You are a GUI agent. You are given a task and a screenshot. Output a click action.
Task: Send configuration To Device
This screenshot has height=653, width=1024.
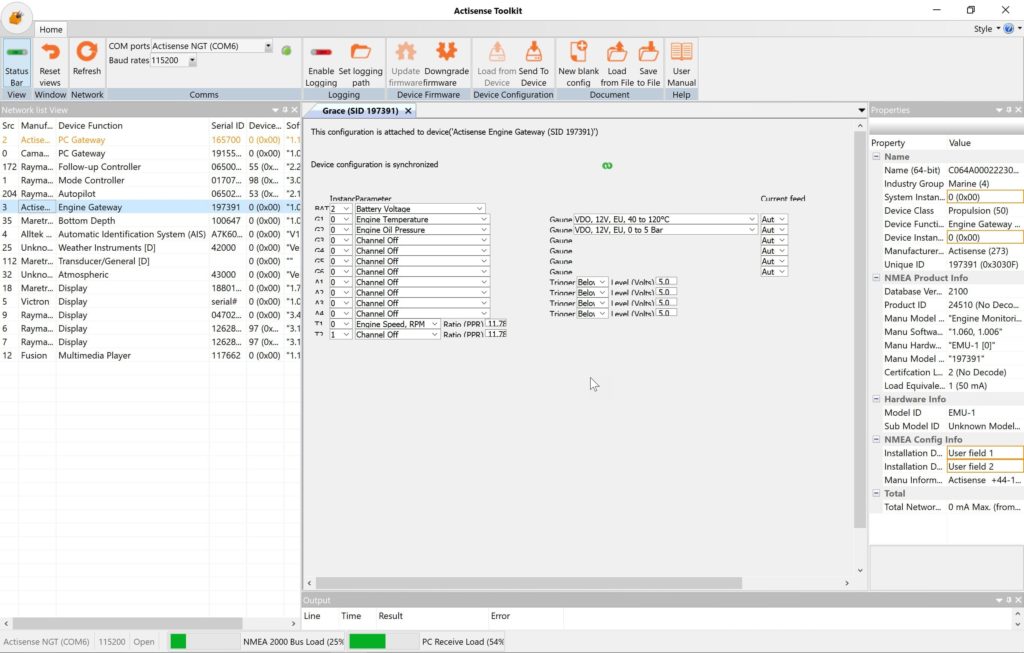coord(534,63)
